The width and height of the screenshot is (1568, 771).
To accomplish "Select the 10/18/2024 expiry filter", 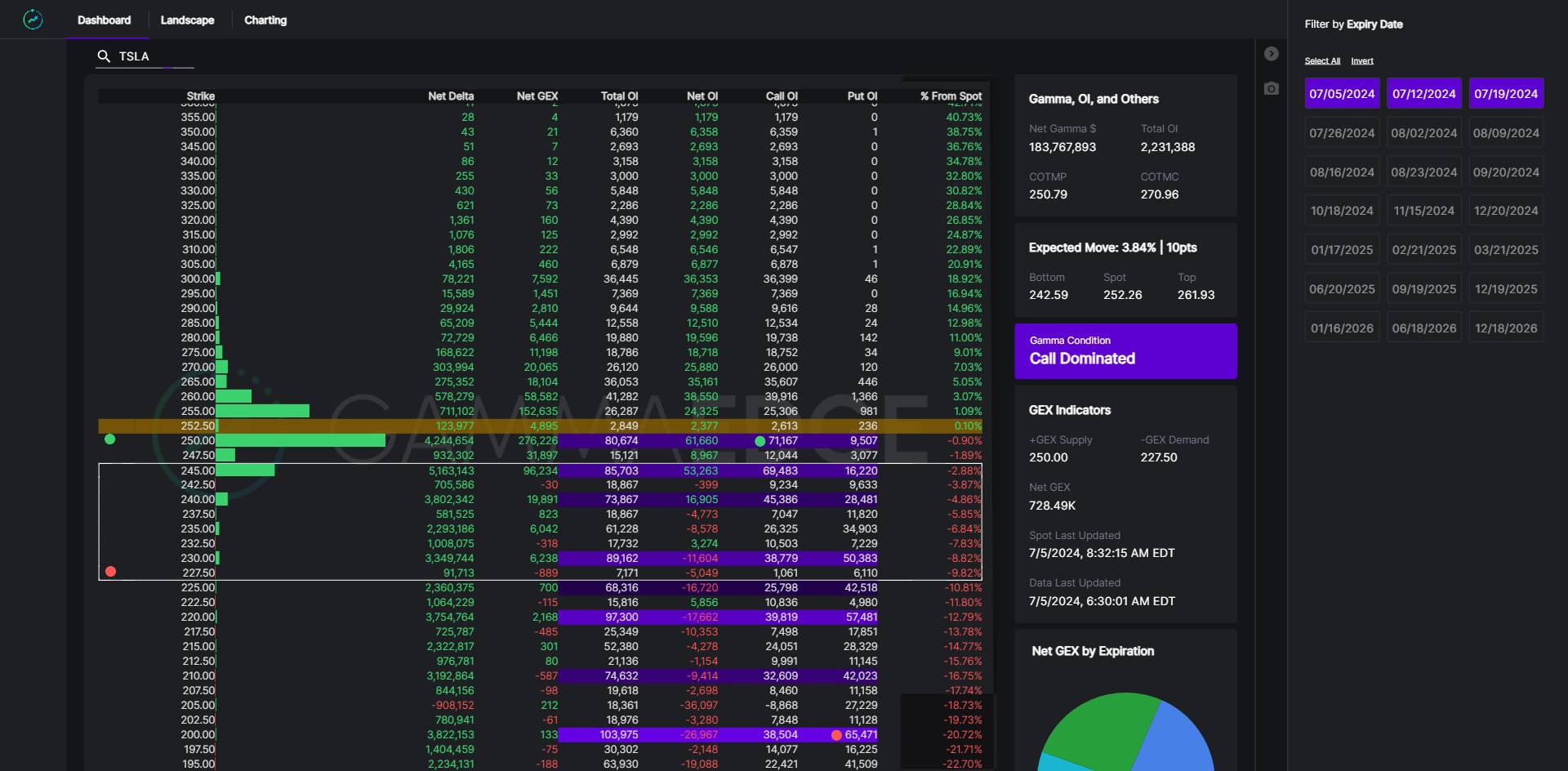I will (x=1342, y=211).
